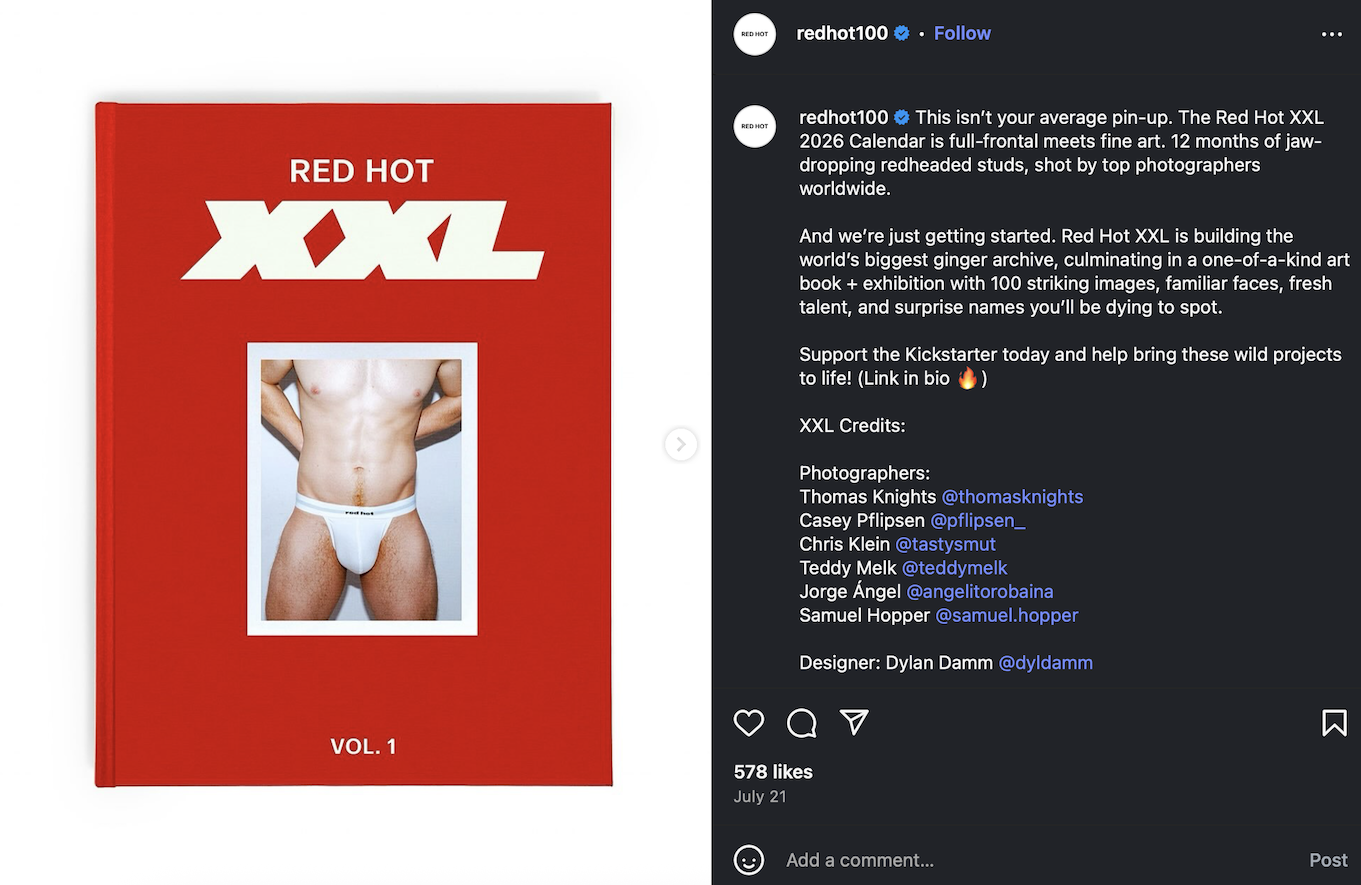Viewport: 1361px width, 885px height.
Task: Open comments via speech bubble icon
Action: click(802, 723)
